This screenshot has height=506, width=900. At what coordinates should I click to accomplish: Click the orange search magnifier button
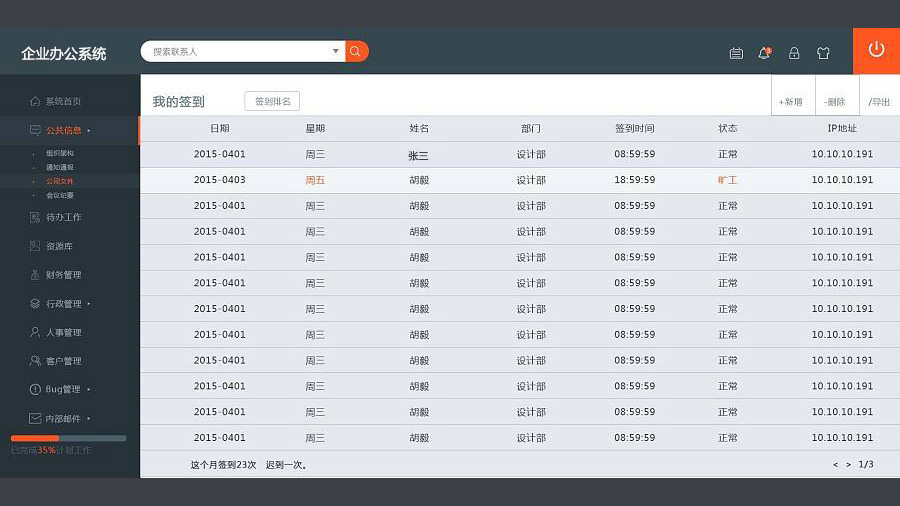click(357, 51)
